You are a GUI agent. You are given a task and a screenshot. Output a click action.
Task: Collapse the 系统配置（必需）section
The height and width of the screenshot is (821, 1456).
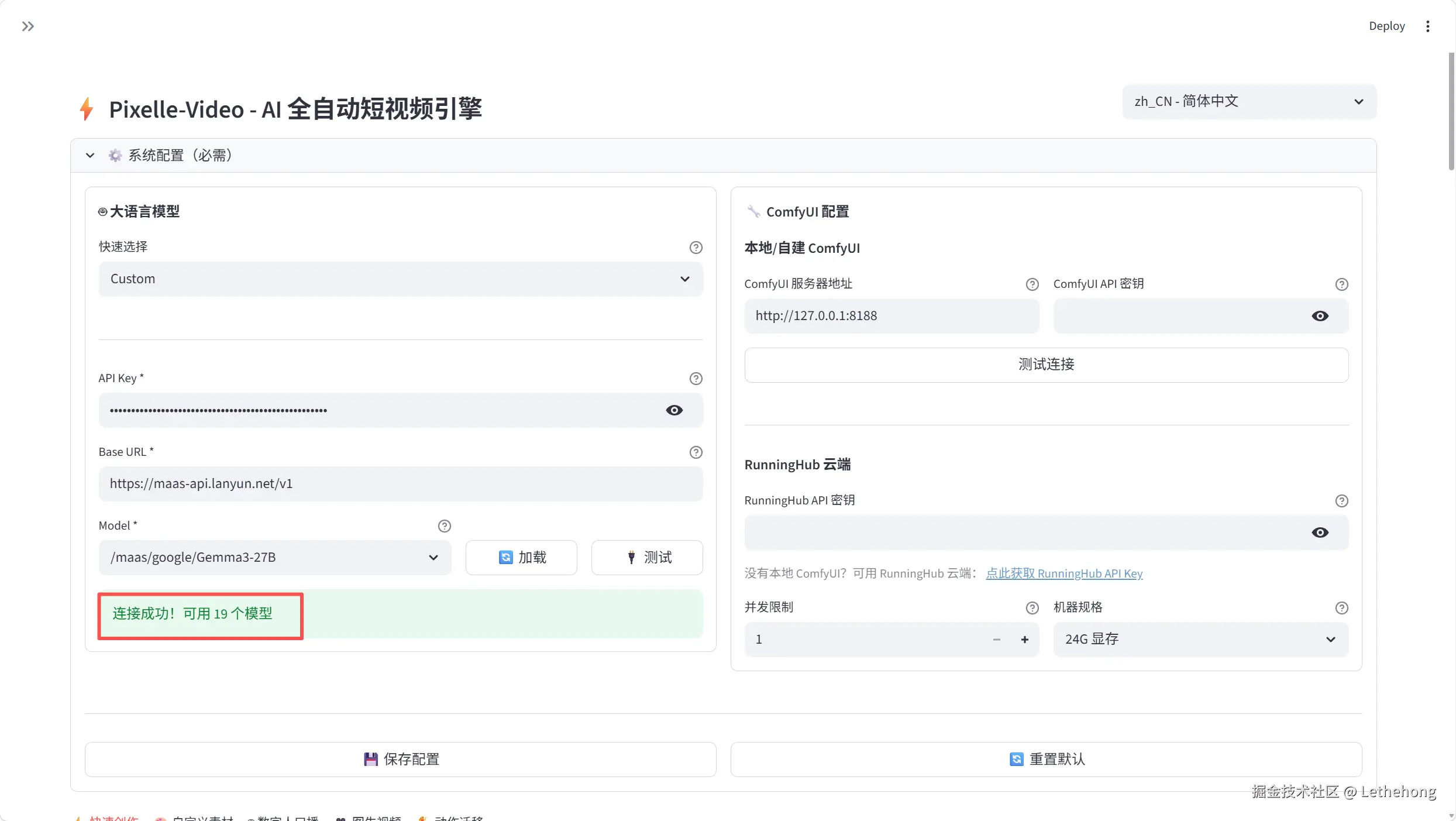point(90,156)
